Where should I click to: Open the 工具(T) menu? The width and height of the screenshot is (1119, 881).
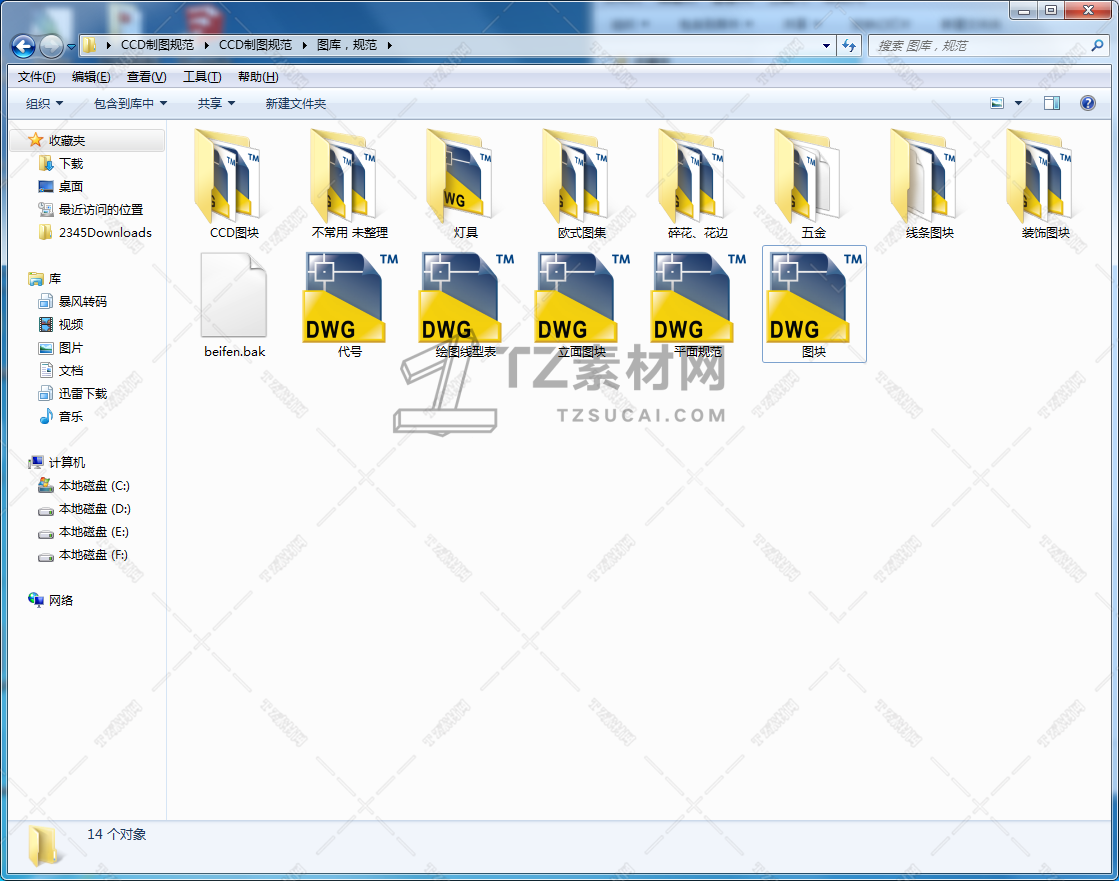pyautogui.click(x=202, y=76)
